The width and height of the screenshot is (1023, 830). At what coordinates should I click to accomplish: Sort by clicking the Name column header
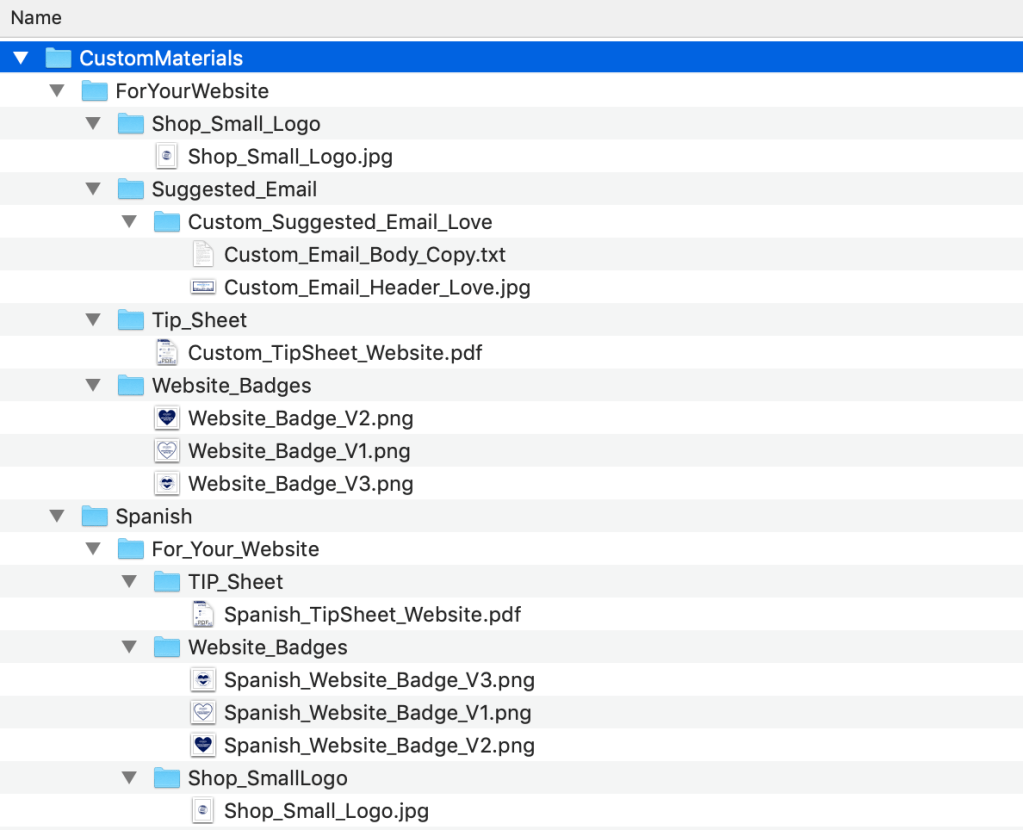[x=36, y=18]
